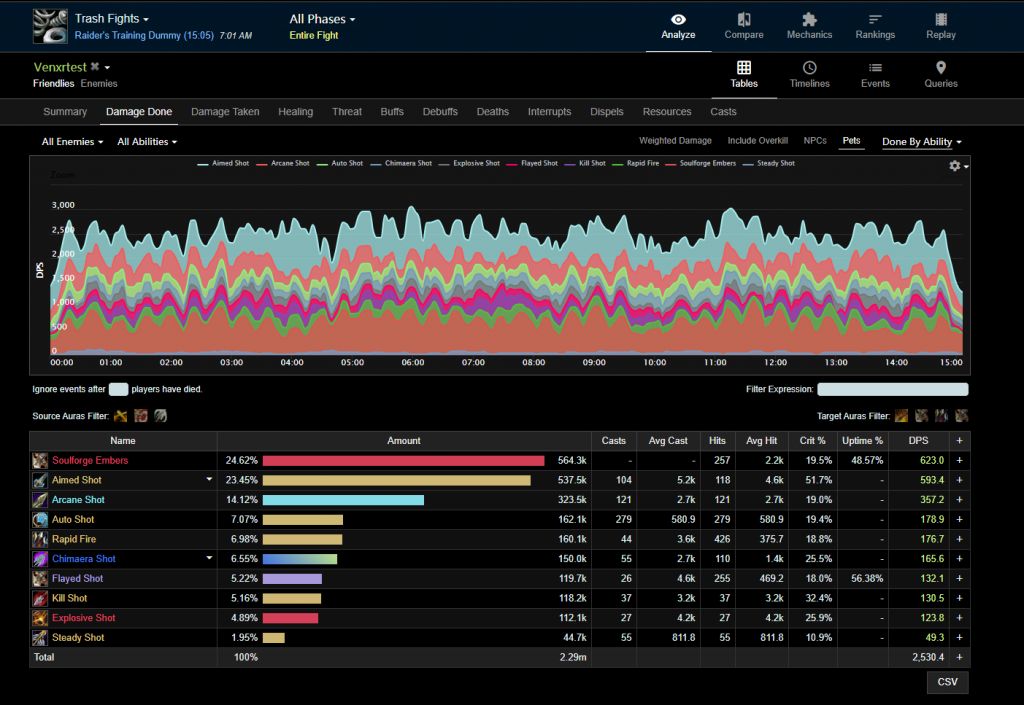The width and height of the screenshot is (1024, 705).
Task: Open the Trash Fights dropdown
Action: tap(112, 19)
